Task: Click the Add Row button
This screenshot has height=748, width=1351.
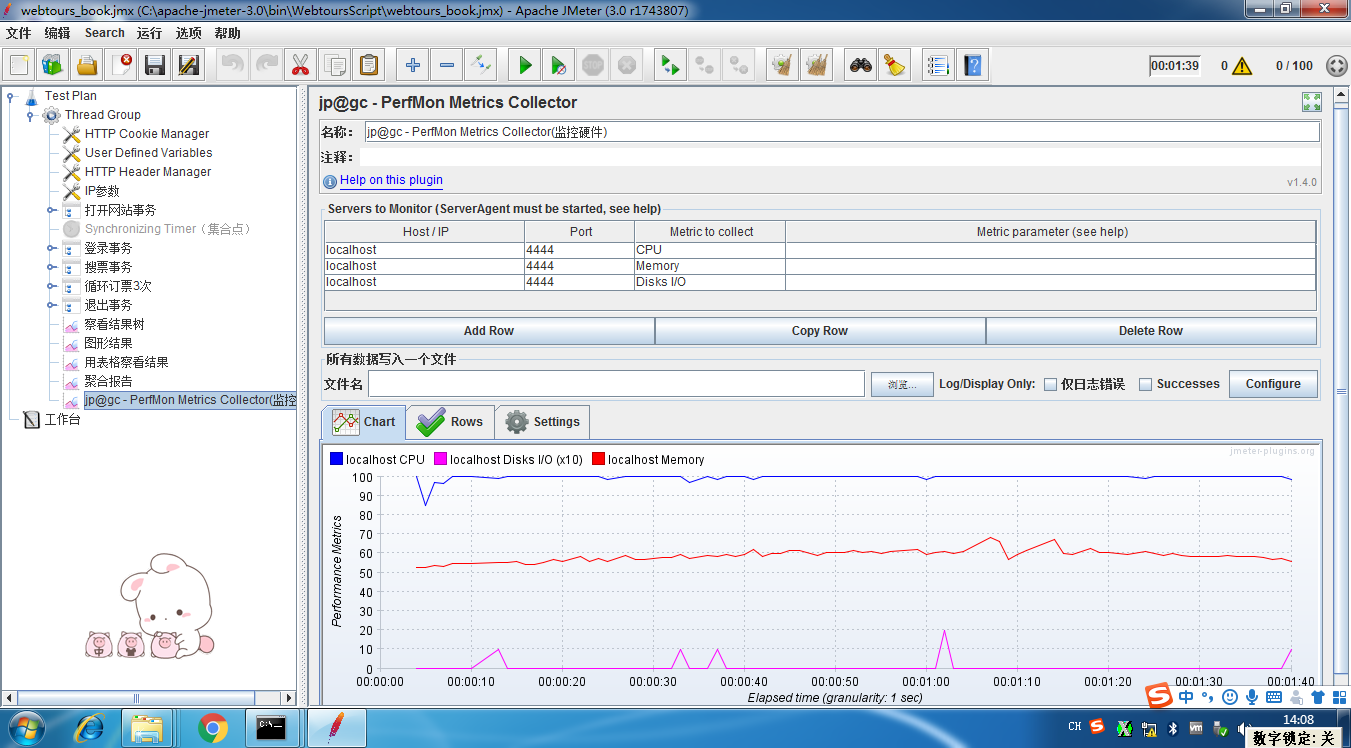Action: 489,331
